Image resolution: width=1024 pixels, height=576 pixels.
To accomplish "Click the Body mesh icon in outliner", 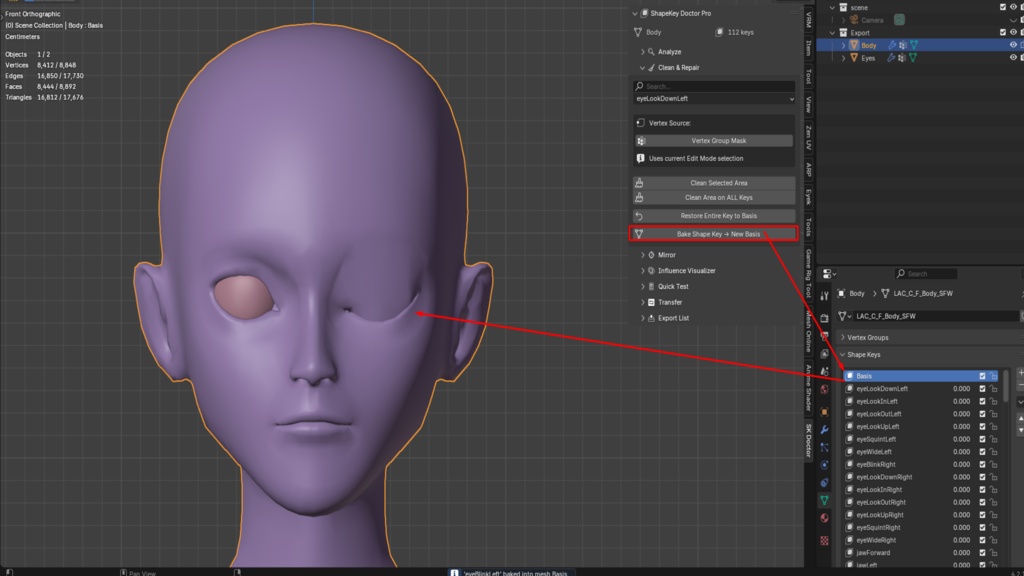I will [854, 45].
